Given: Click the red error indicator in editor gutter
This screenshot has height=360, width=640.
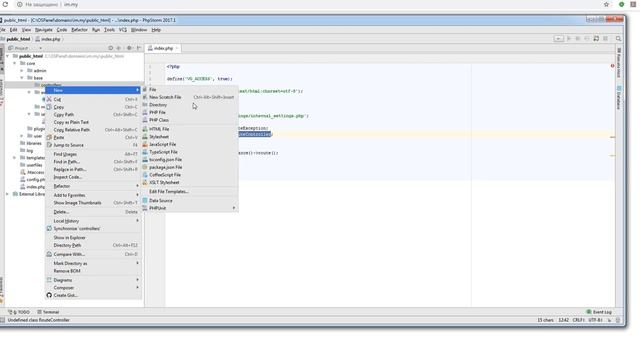Looking at the screenshot, I should (x=612, y=66).
